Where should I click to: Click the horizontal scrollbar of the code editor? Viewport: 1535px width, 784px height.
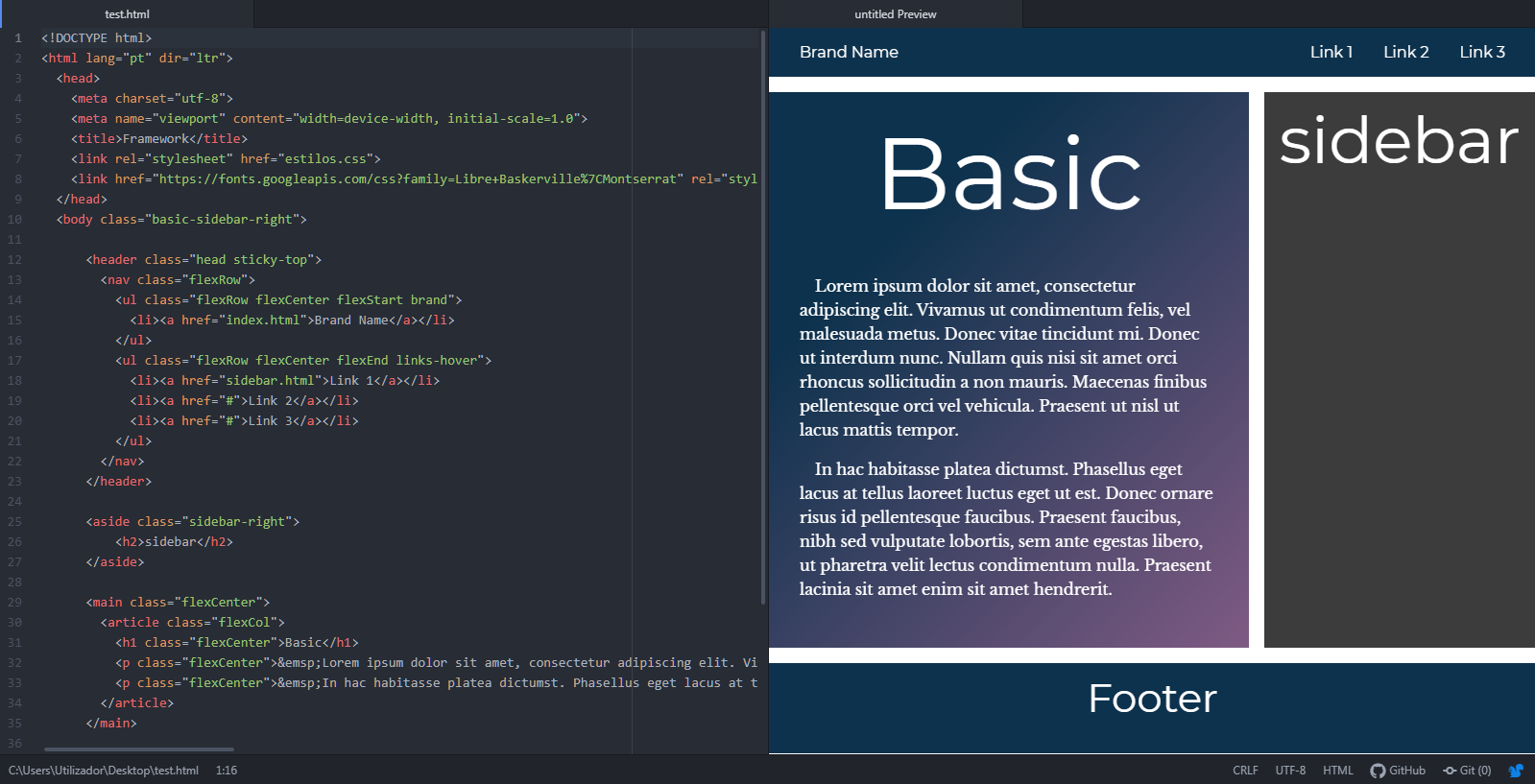point(139,749)
